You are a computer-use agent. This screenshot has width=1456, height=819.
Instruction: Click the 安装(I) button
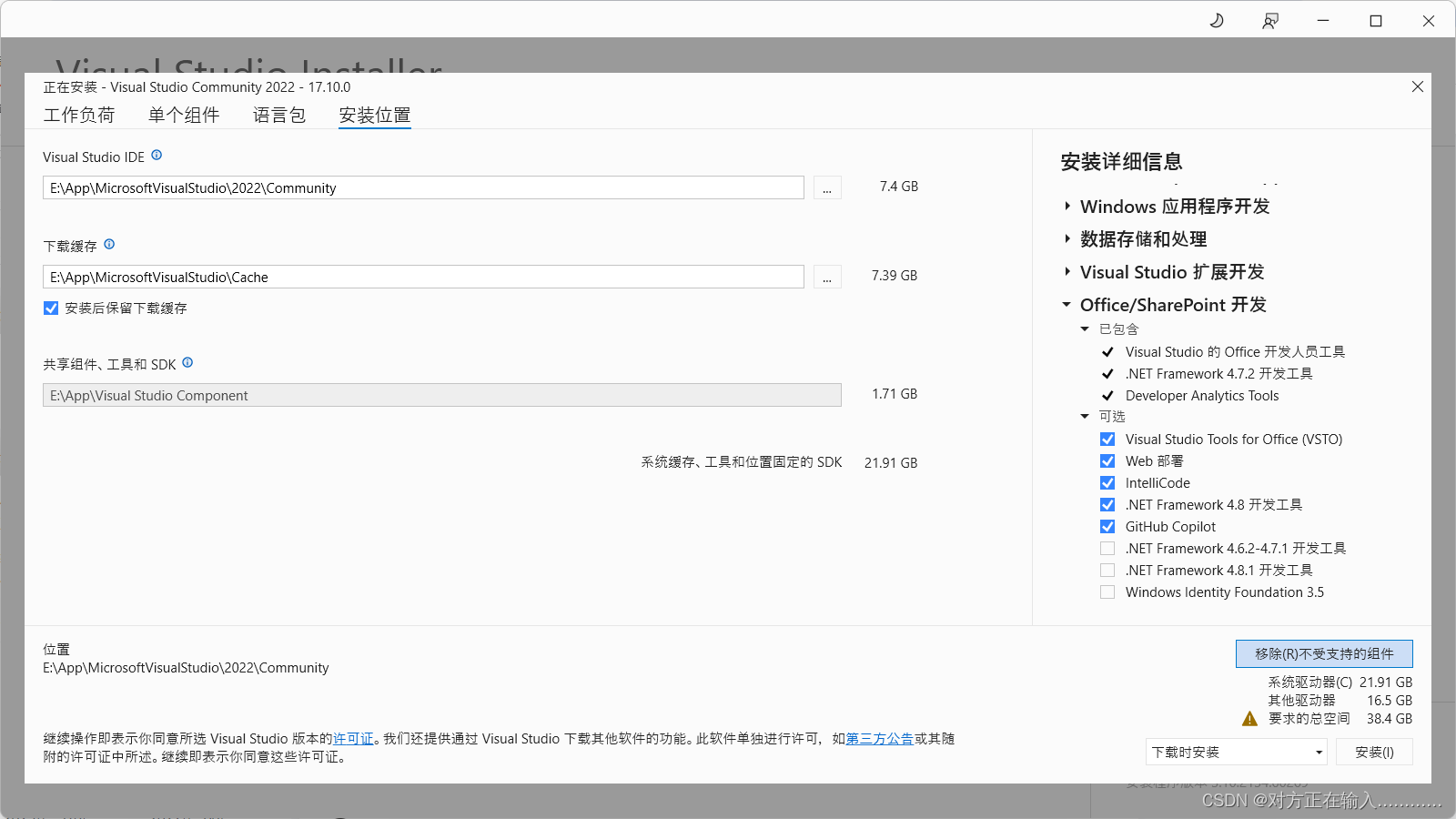[x=1374, y=753]
